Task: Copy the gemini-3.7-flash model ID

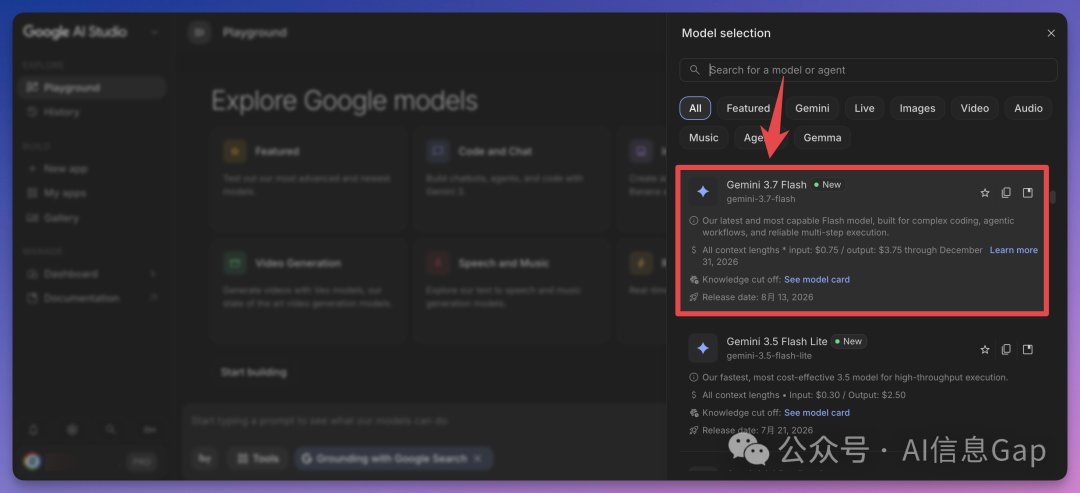Action: coord(1006,193)
